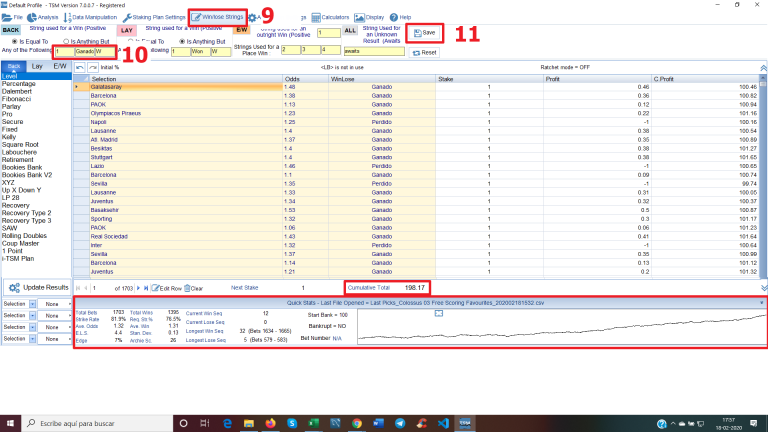Launch Firefox from taskbar
This screenshot has height=432, width=768.
(x=270, y=423)
